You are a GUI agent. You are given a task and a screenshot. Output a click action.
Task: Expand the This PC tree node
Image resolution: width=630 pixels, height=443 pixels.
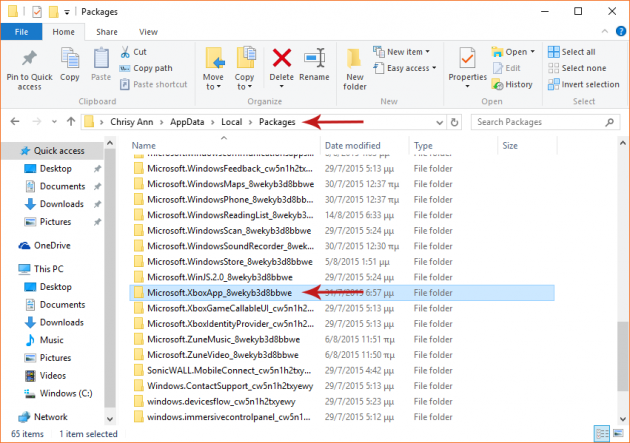[9, 269]
